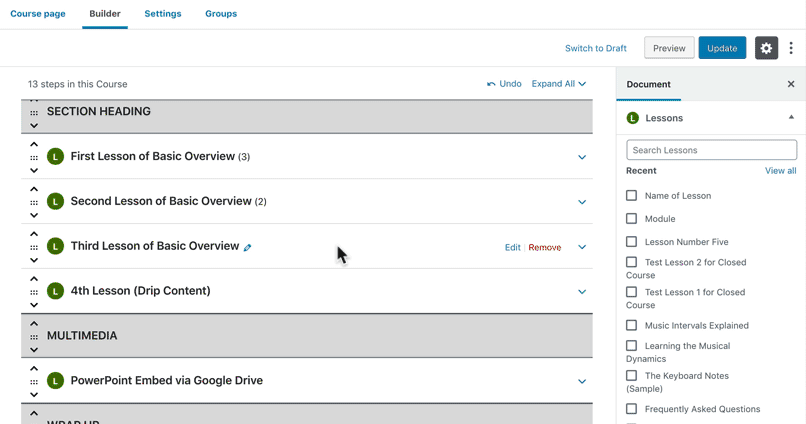Click drag handle of 4th Lesson
806x424 pixels.
[x=34, y=292]
